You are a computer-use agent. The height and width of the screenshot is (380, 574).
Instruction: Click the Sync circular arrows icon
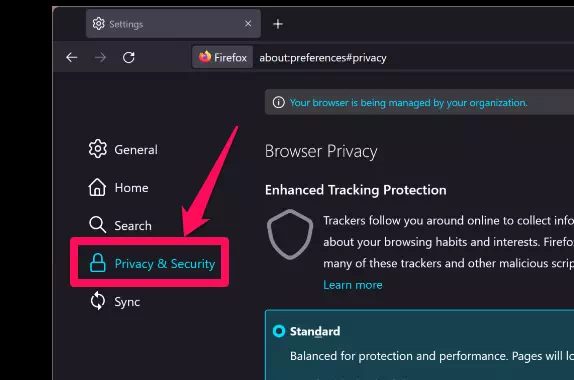pyautogui.click(x=98, y=301)
